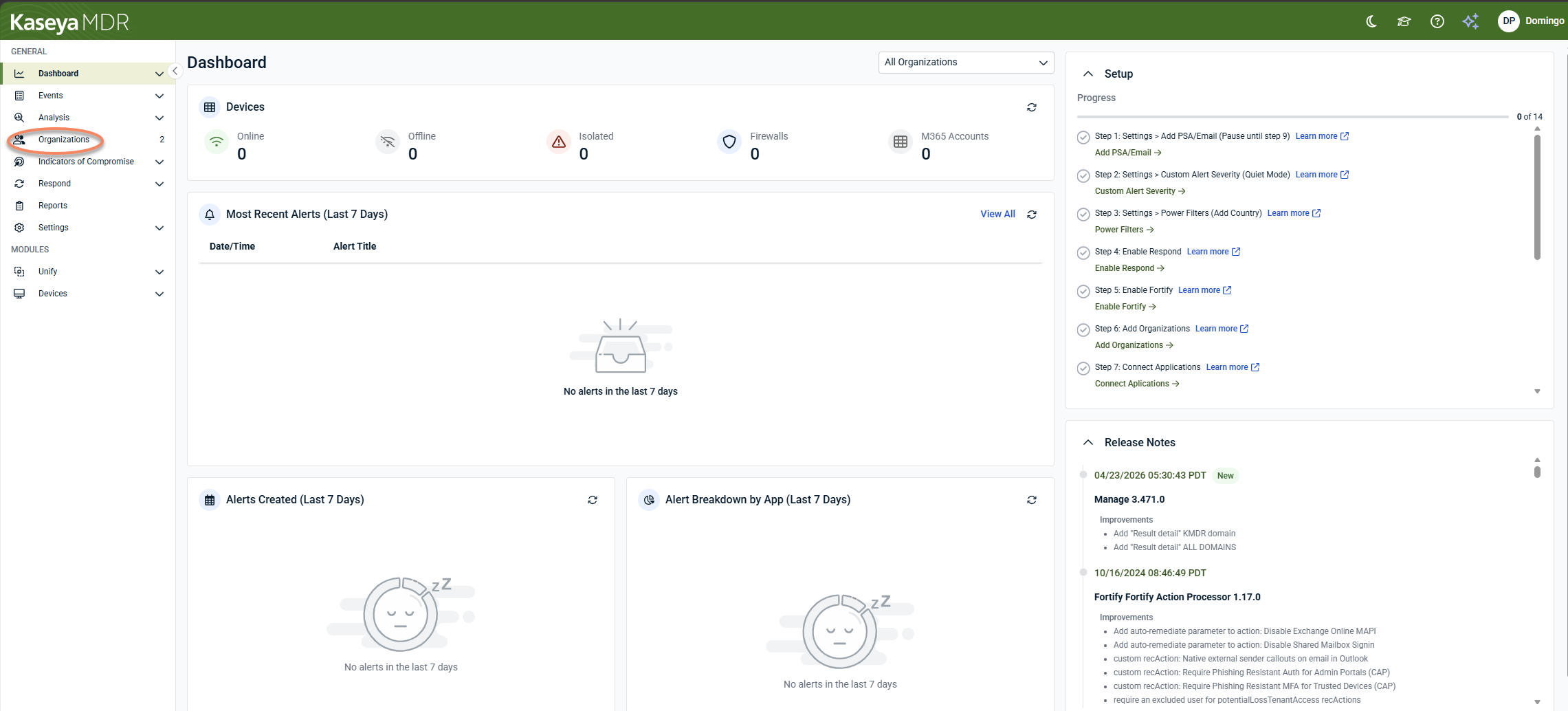Open the help question mark icon
Image resolution: width=1568 pixels, height=711 pixels.
pyautogui.click(x=1437, y=21)
